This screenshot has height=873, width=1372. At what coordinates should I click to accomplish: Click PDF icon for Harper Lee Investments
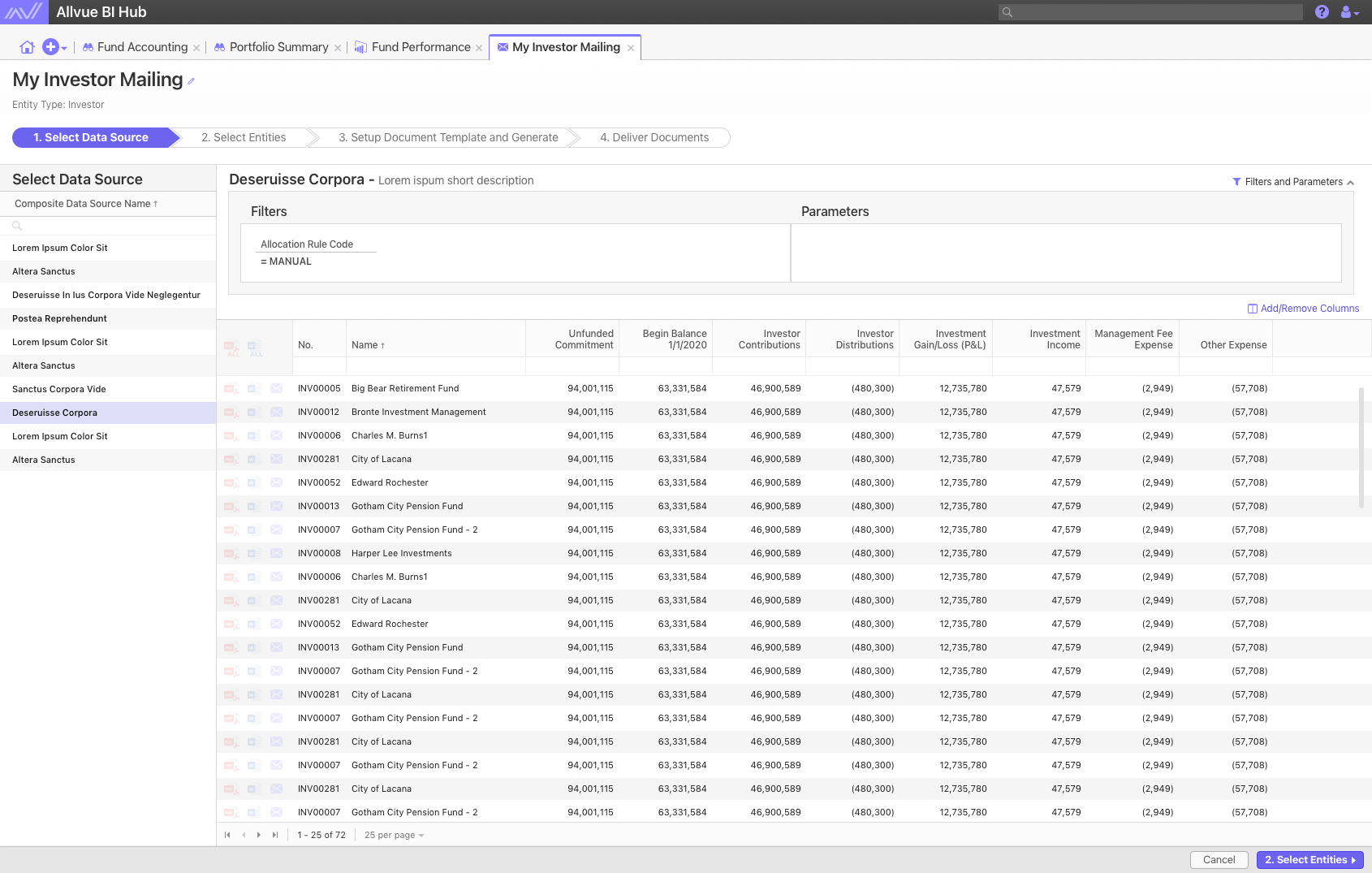[231, 554]
